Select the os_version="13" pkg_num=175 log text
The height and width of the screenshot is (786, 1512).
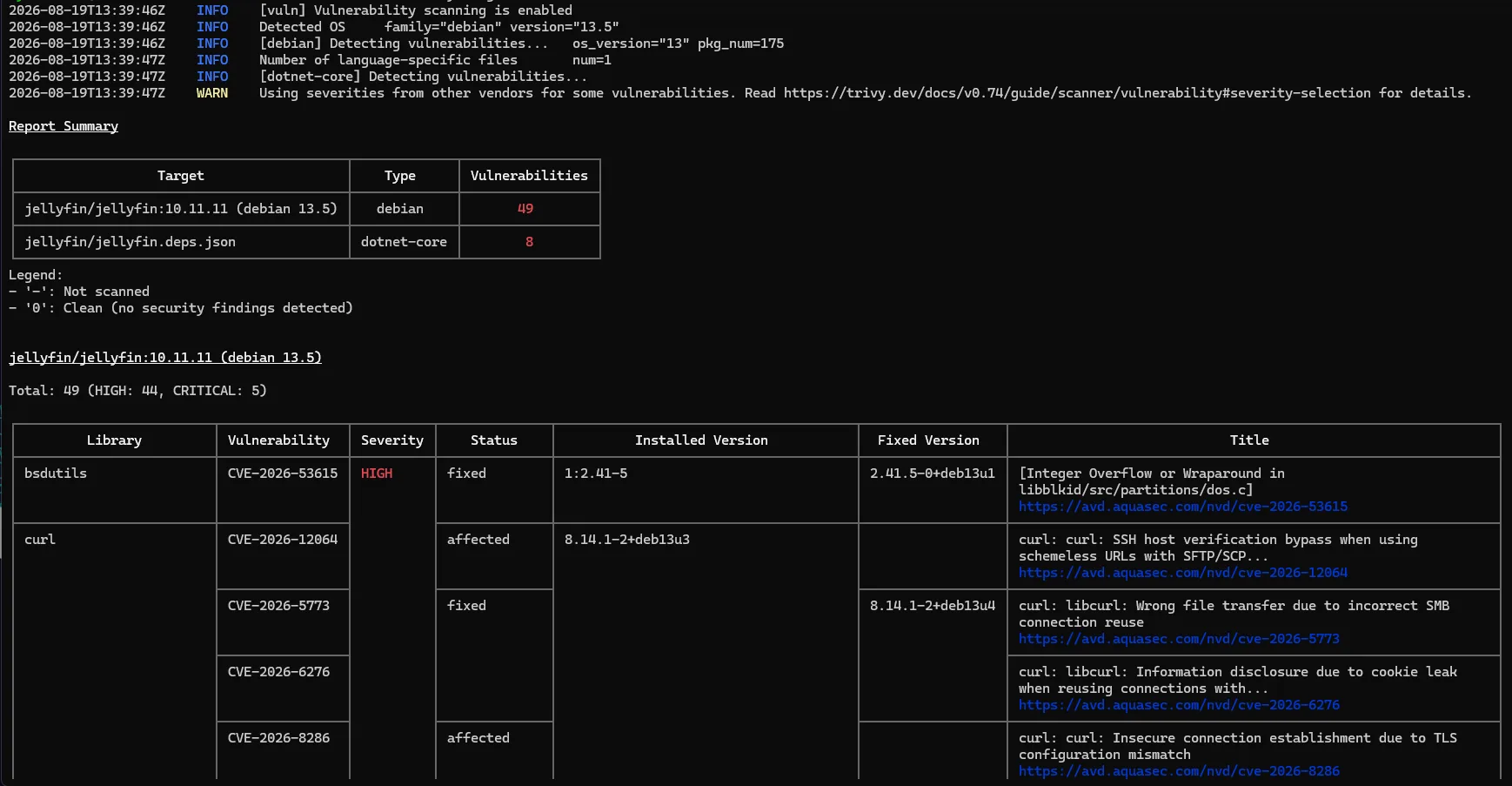[678, 44]
